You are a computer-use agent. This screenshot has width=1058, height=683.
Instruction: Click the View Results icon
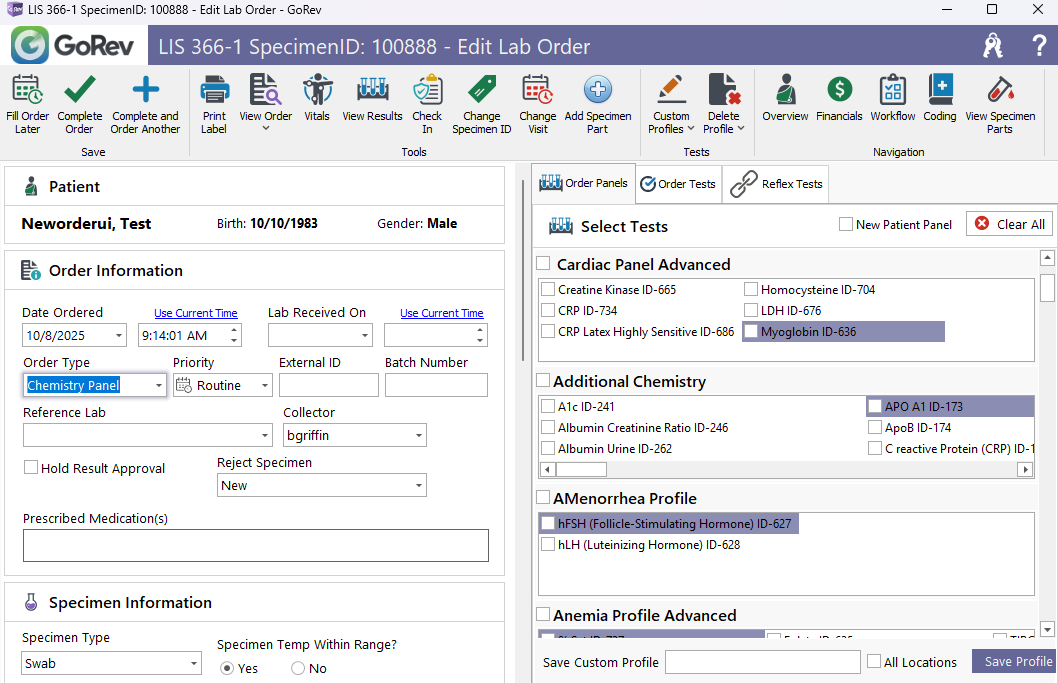pos(372,91)
